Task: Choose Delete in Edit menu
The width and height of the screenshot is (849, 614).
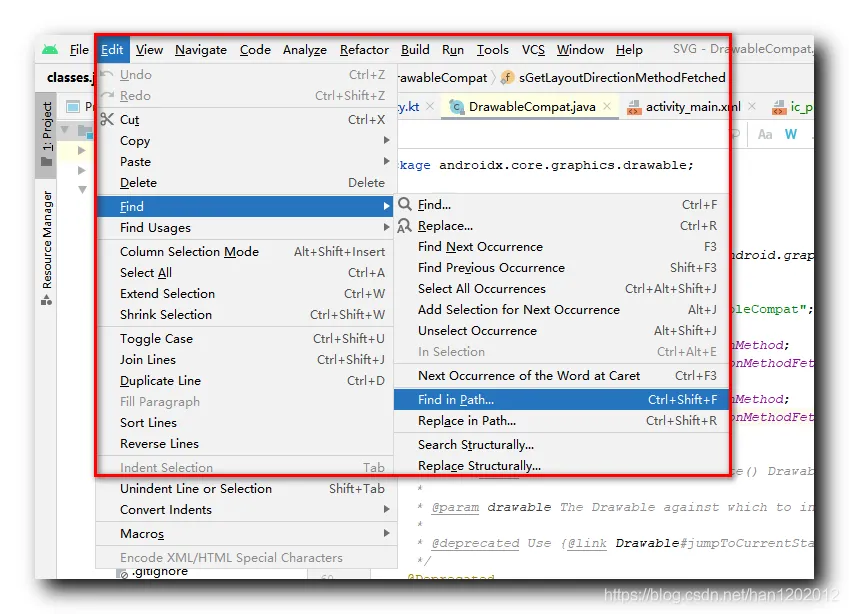Action: (245, 183)
